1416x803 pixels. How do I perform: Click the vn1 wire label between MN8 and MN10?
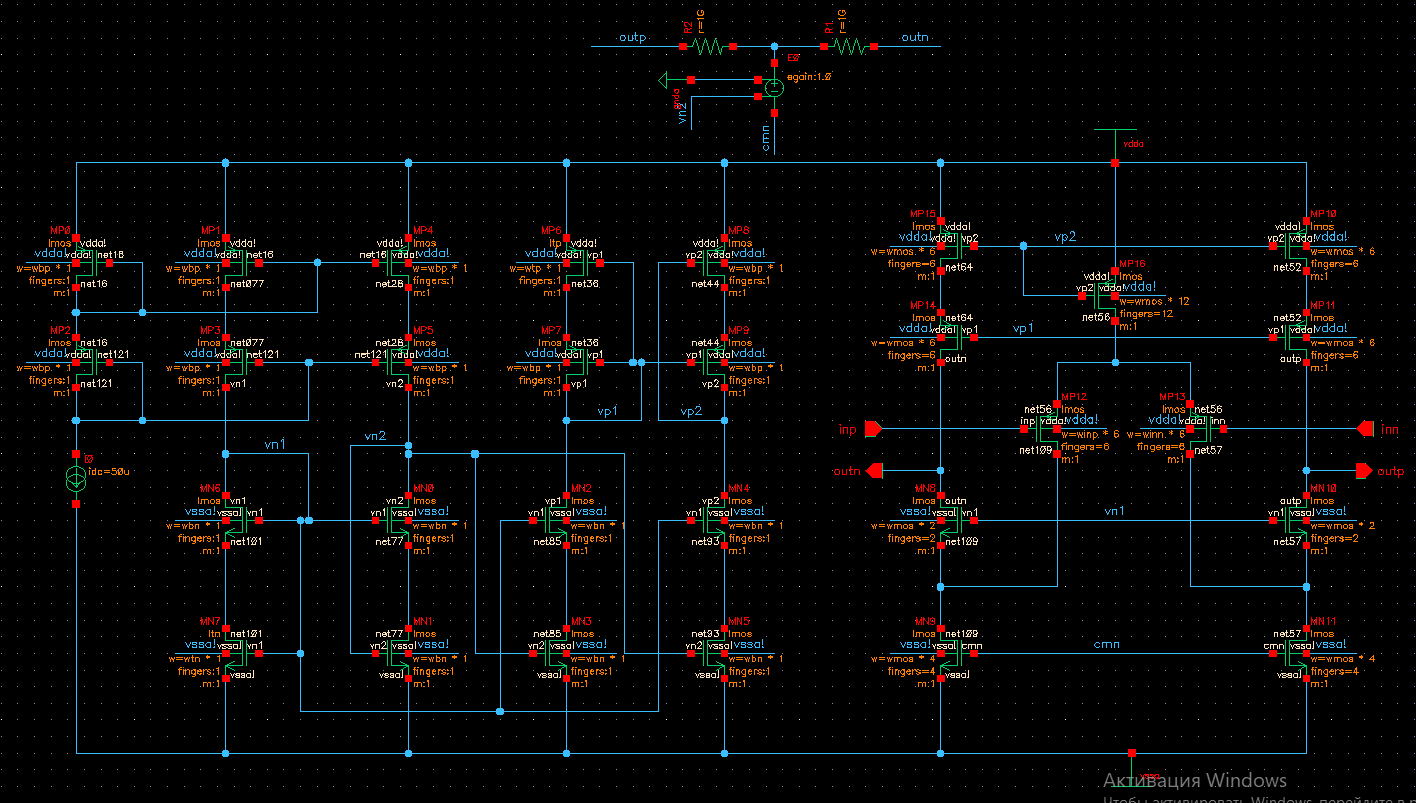coord(1115,510)
